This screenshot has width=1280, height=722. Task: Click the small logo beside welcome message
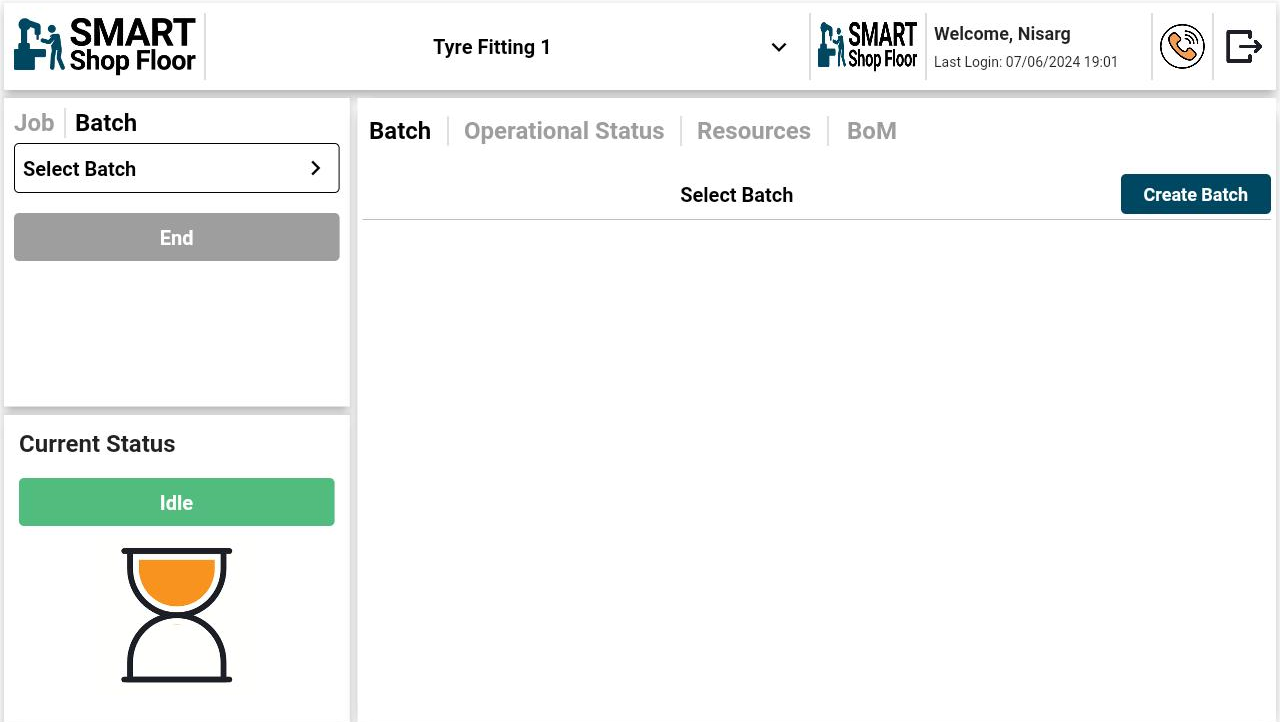[867, 47]
